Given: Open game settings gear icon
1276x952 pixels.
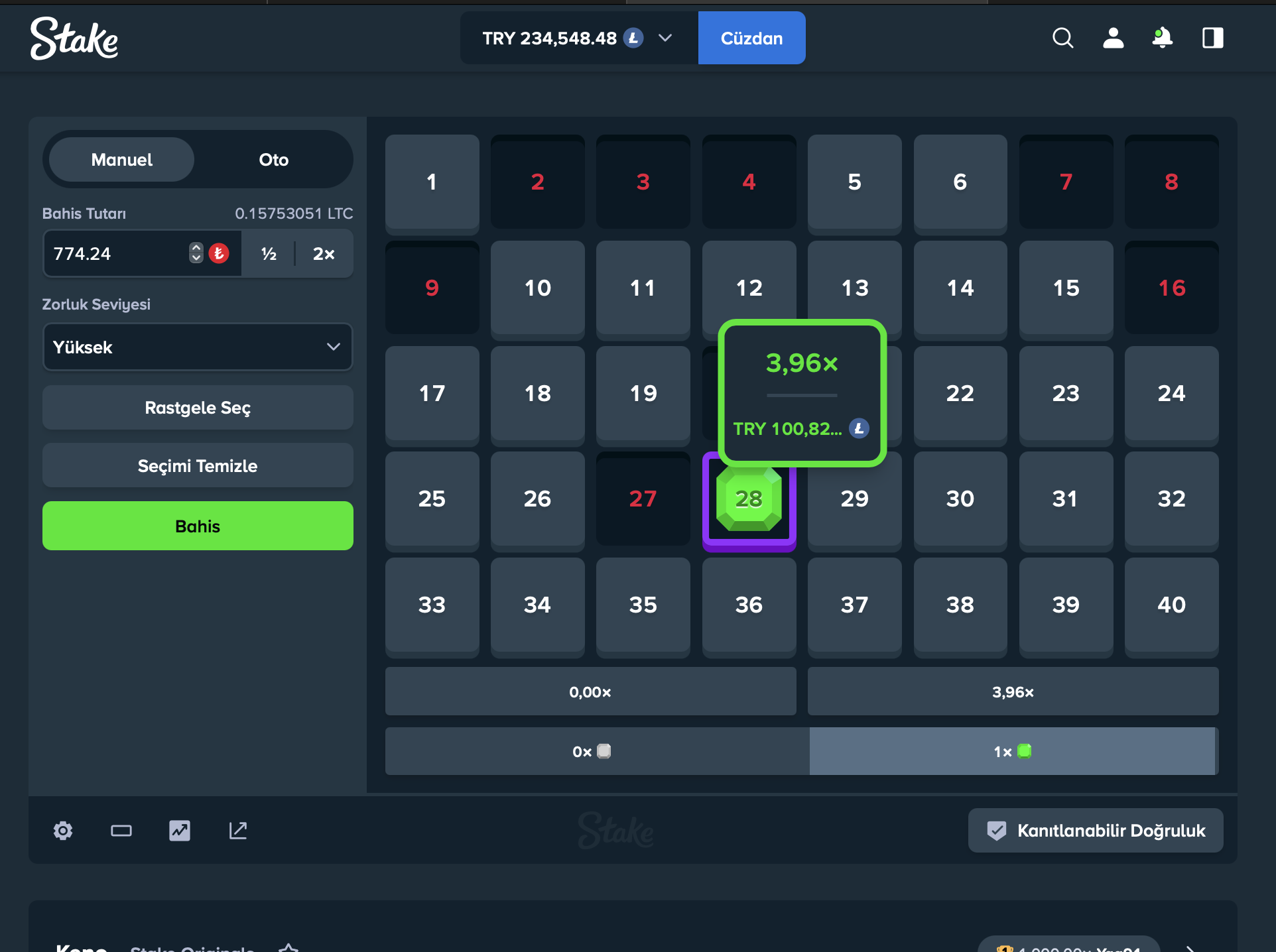Looking at the screenshot, I should [x=63, y=831].
